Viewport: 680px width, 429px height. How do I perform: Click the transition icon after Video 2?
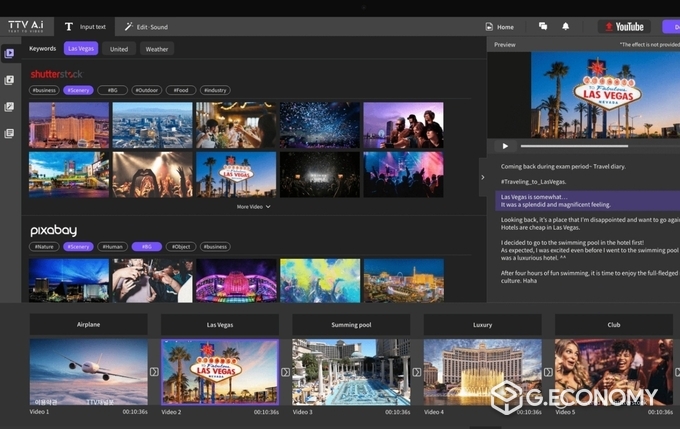tap(285, 372)
